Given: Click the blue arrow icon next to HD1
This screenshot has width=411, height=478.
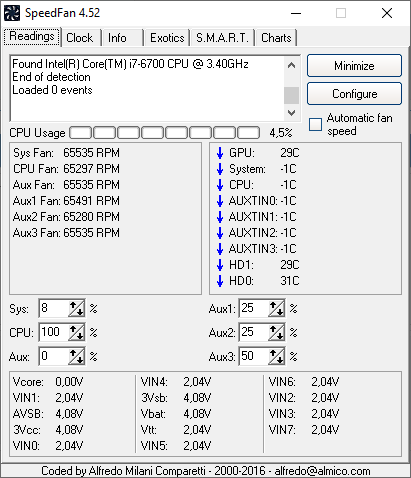Looking at the screenshot, I should [220, 265].
